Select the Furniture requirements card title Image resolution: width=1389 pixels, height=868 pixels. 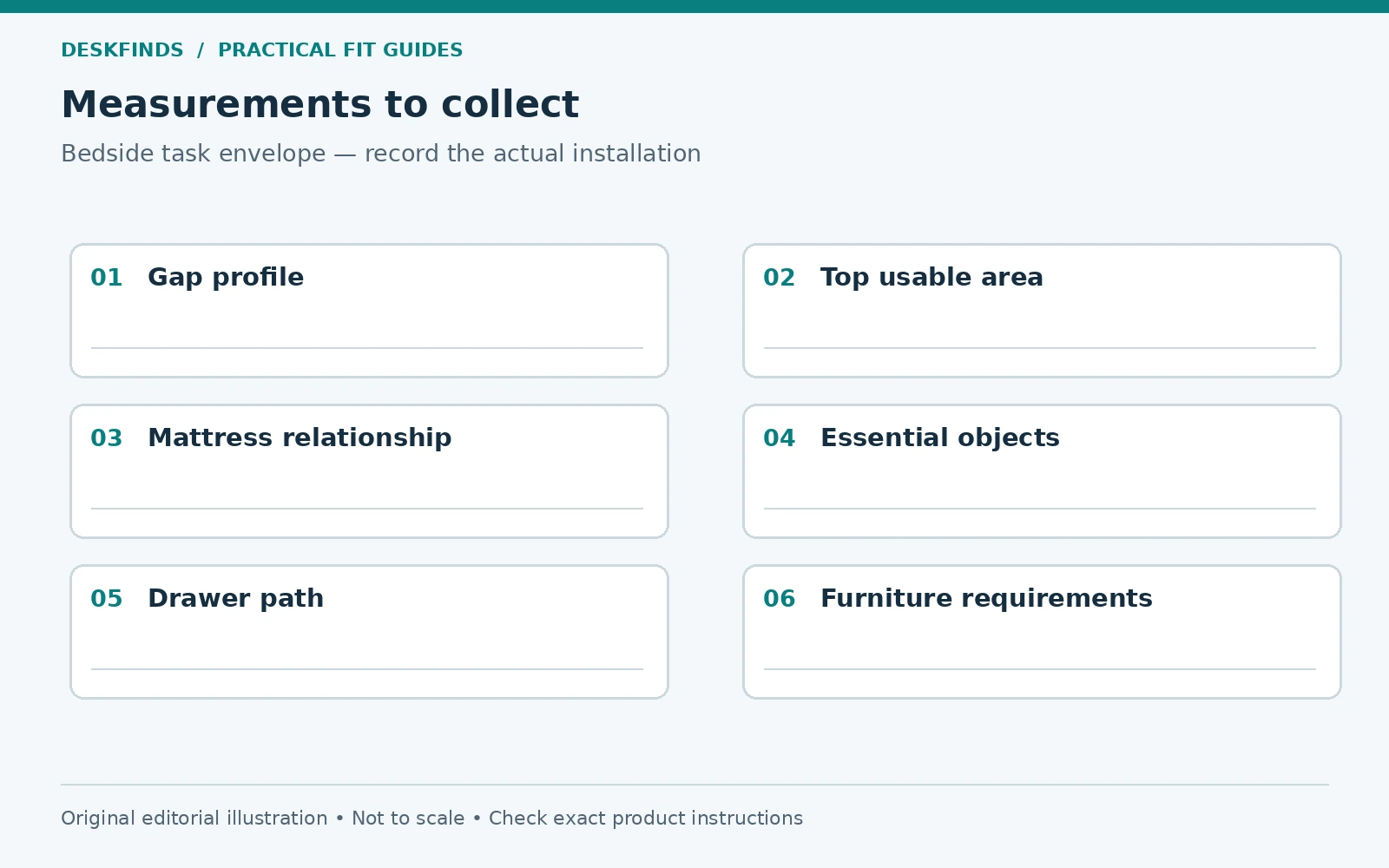point(986,599)
